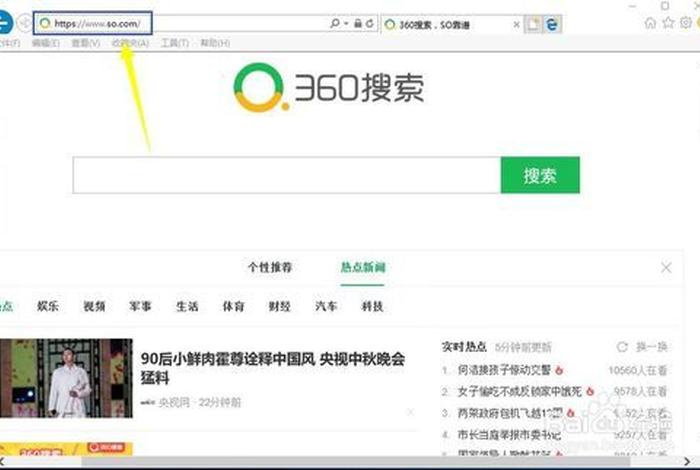Select the 财经 news category
700x470 pixels.
[x=279, y=306]
